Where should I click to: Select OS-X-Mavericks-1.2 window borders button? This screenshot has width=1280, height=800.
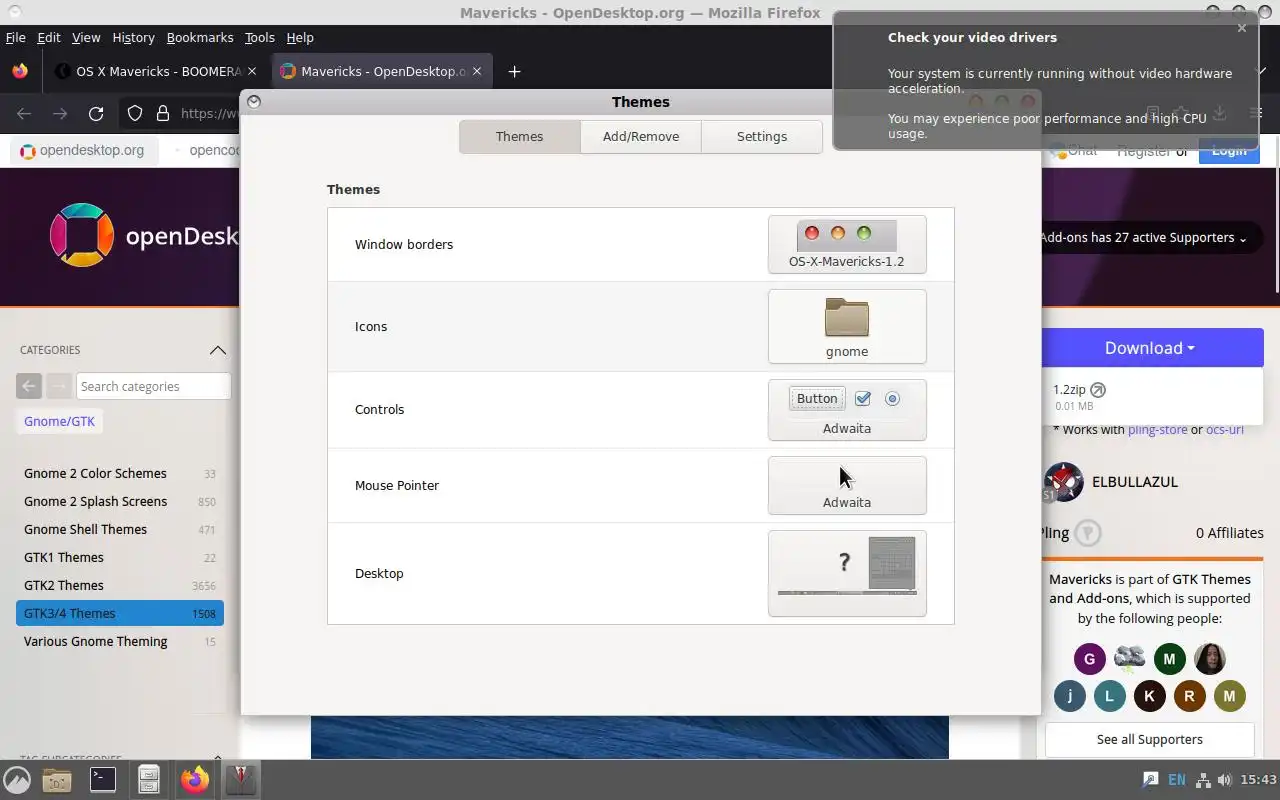847,244
